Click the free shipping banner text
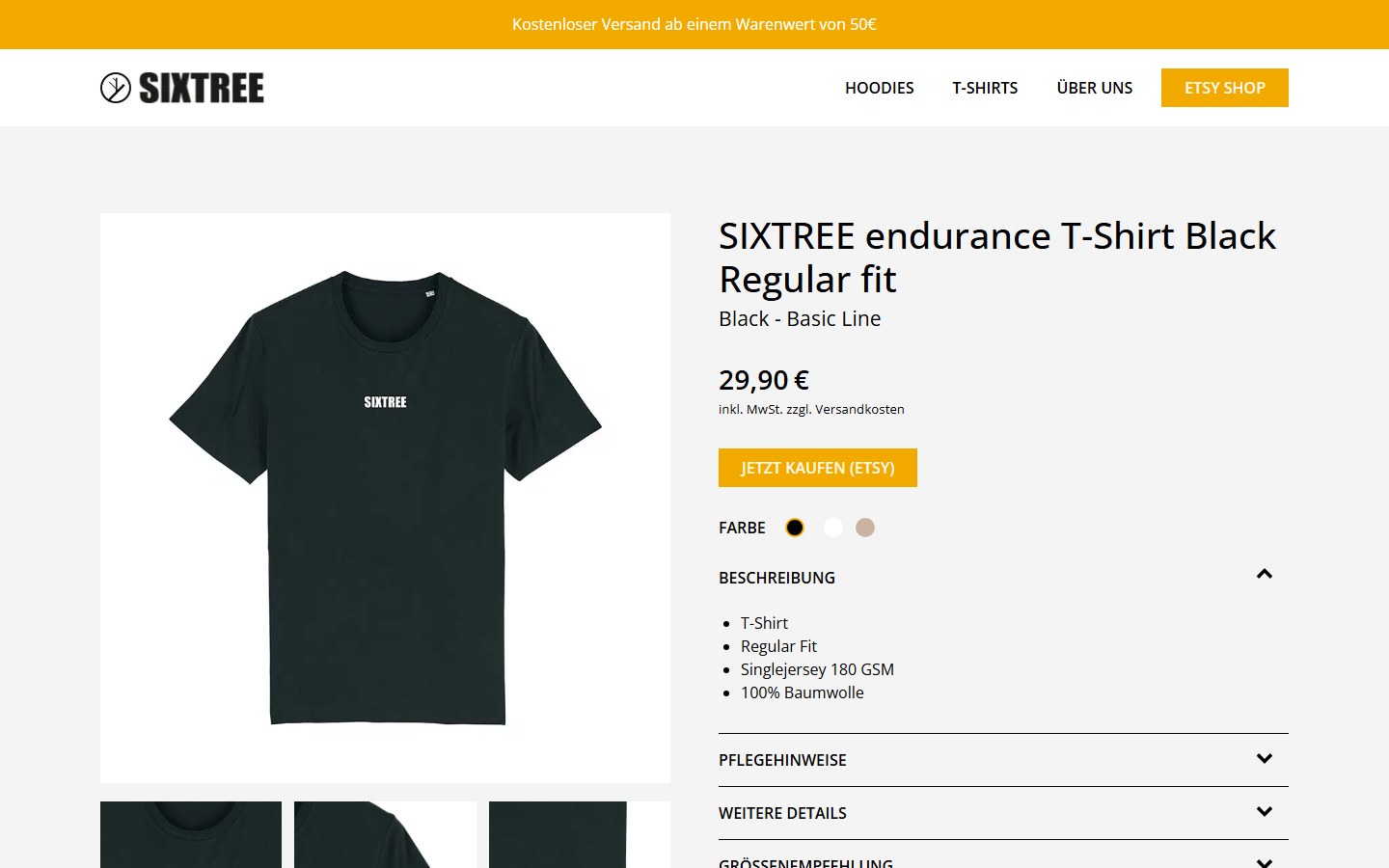 click(694, 24)
